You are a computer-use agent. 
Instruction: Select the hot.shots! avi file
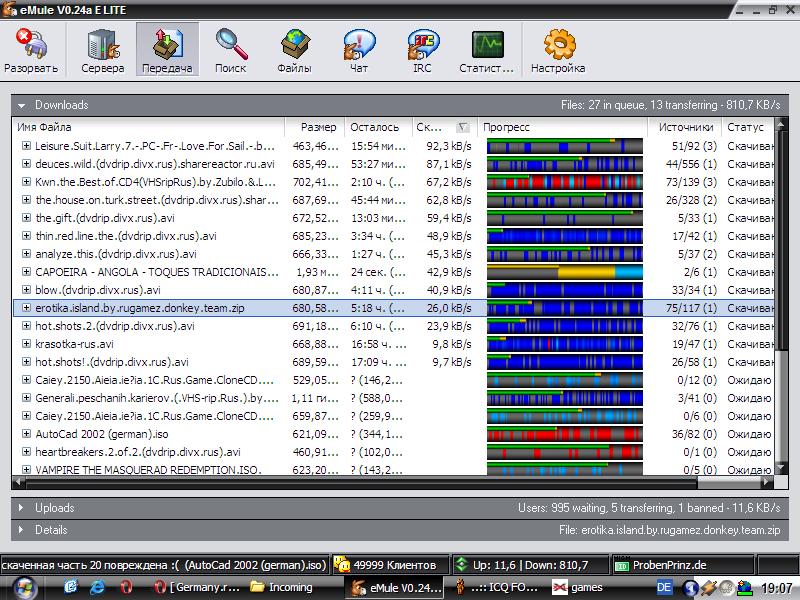pos(112,362)
